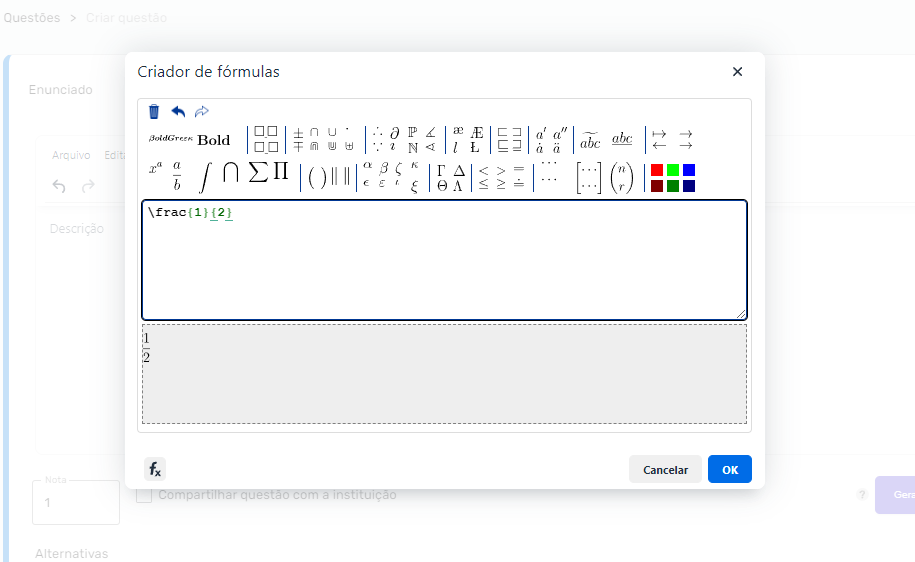
Task: Insert the summation sigma symbol
Action: (258, 172)
